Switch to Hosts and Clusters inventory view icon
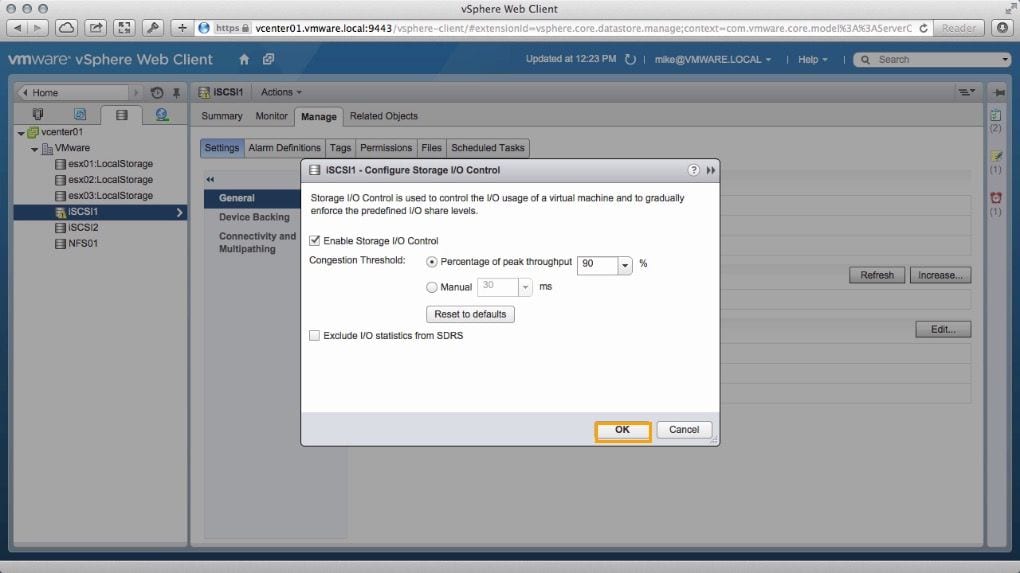The width and height of the screenshot is (1020, 573). [x=38, y=114]
